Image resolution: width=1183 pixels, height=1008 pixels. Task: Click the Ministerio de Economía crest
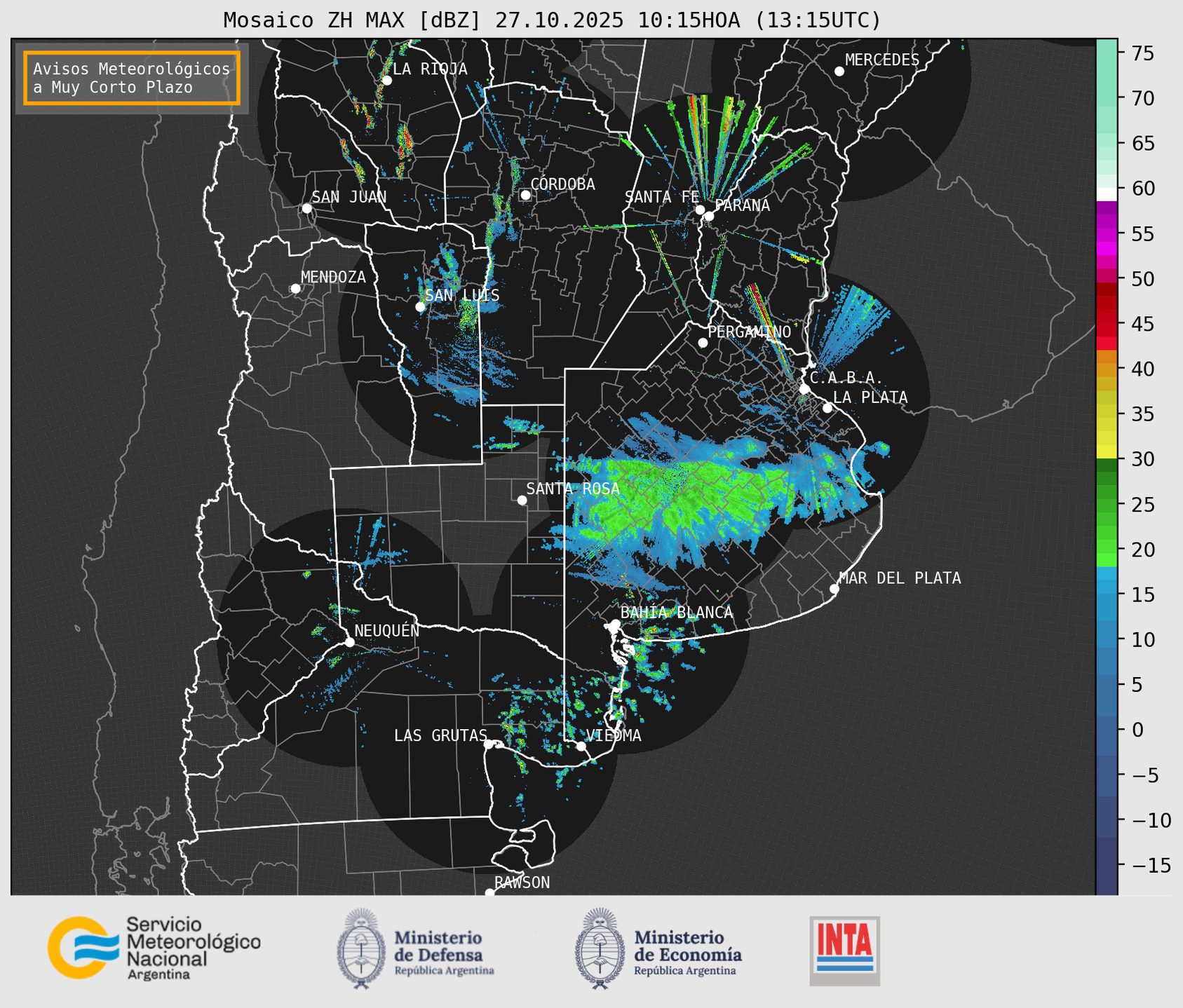600,948
